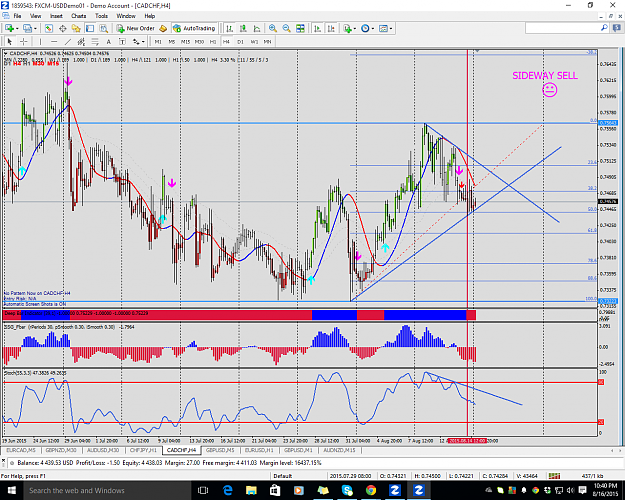Switch to AUDUSD,M30 chart tab
625x500 pixels.
(x=102, y=450)
